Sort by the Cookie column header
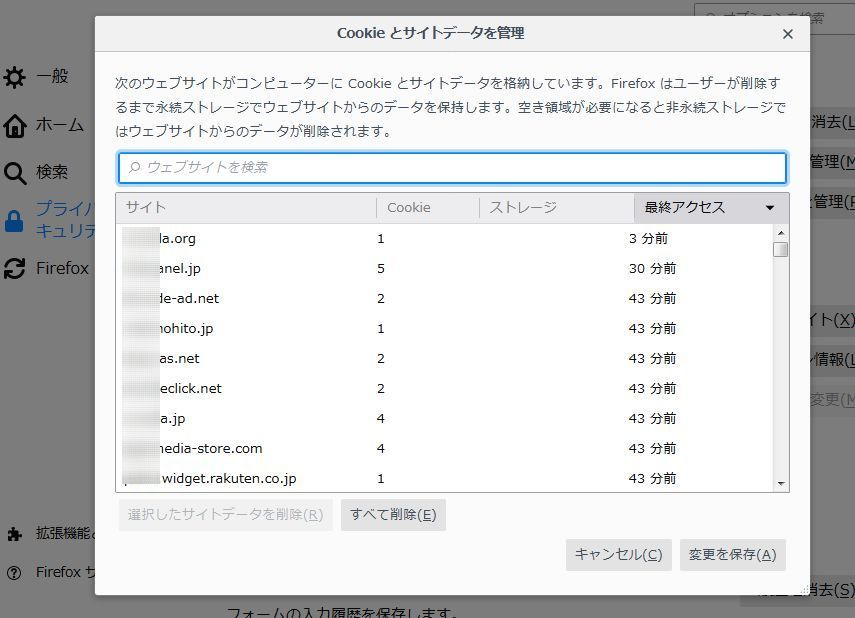This screenshot has height=618, width=855. (428, 208)
